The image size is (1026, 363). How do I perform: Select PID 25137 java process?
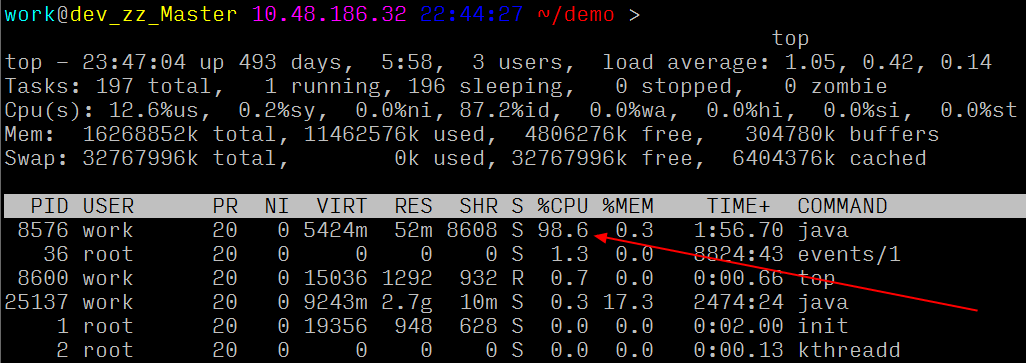click(x=37, y=302)
